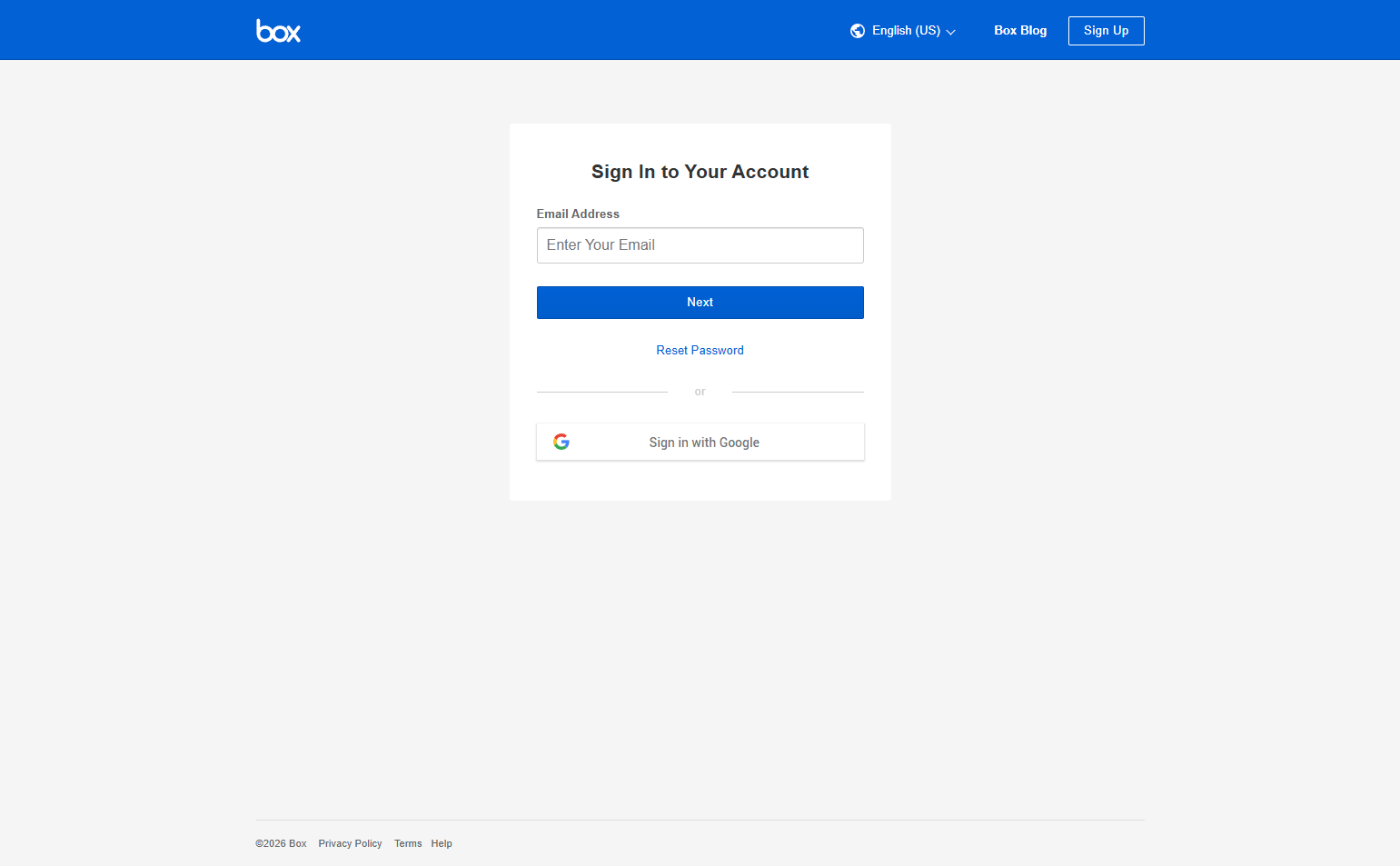Choose Sign in with Google

click(700, 443)
